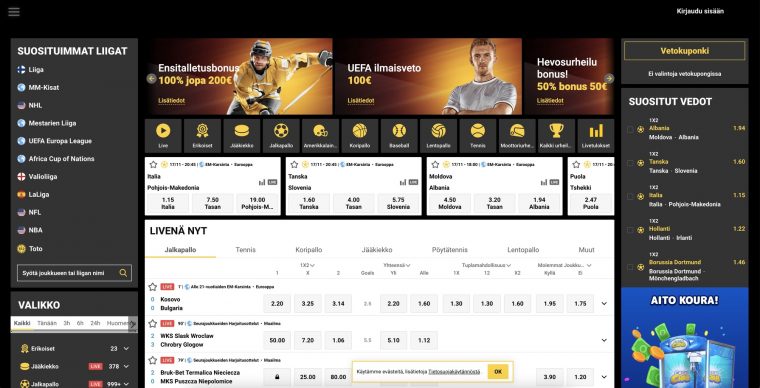Star the Kosovo vs Bulgaria live match

[153, 287]
